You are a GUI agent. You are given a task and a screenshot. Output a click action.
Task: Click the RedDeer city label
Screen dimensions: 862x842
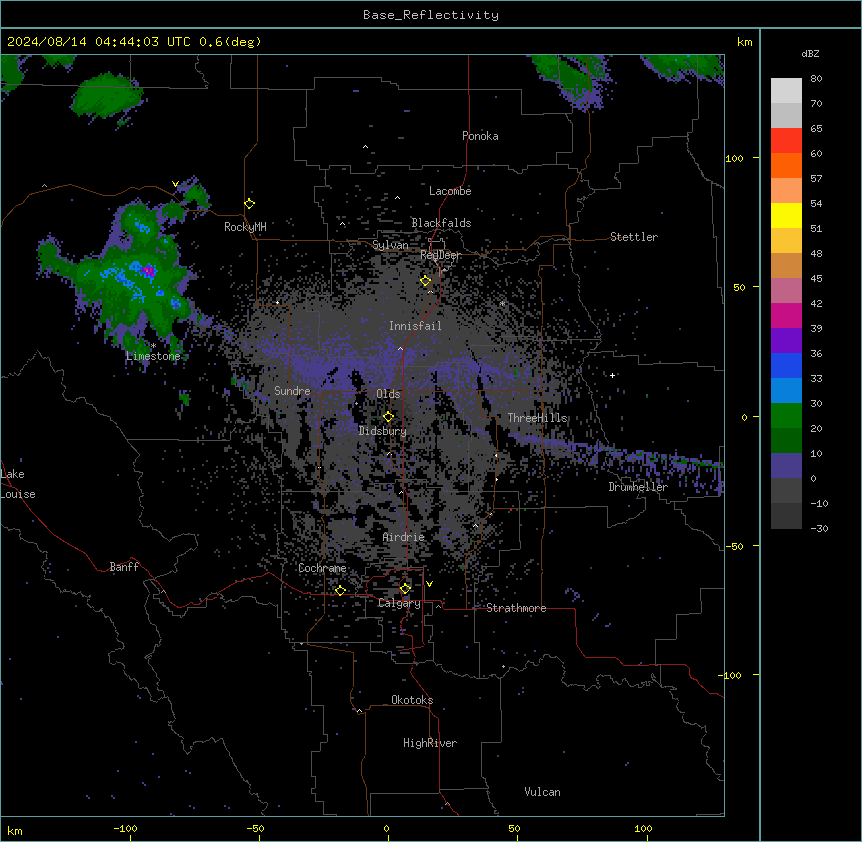[440, 255]
